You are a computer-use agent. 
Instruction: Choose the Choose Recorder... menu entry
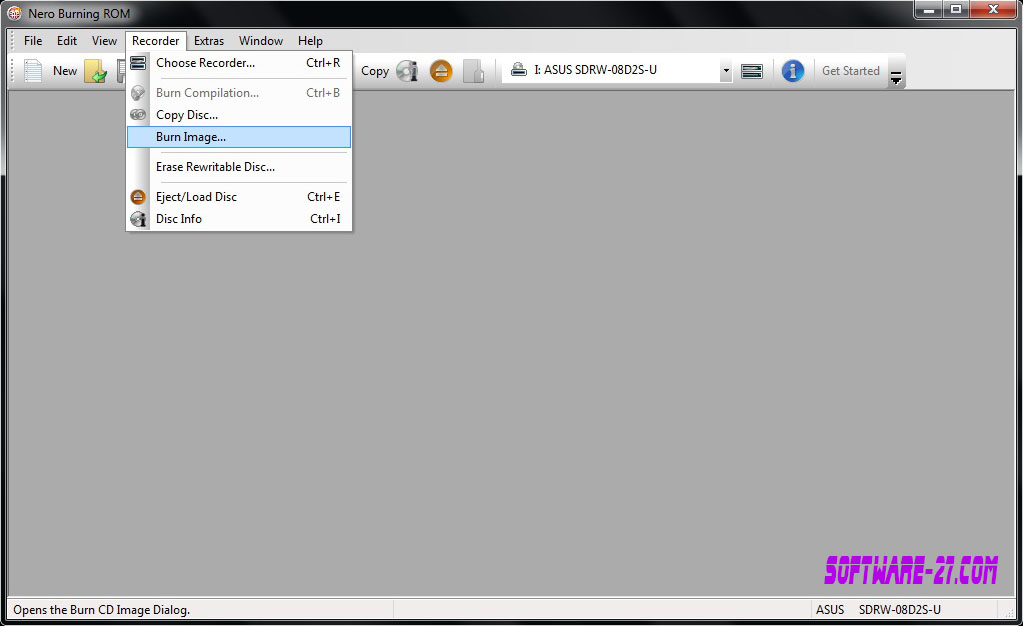[x=239, y=63]
